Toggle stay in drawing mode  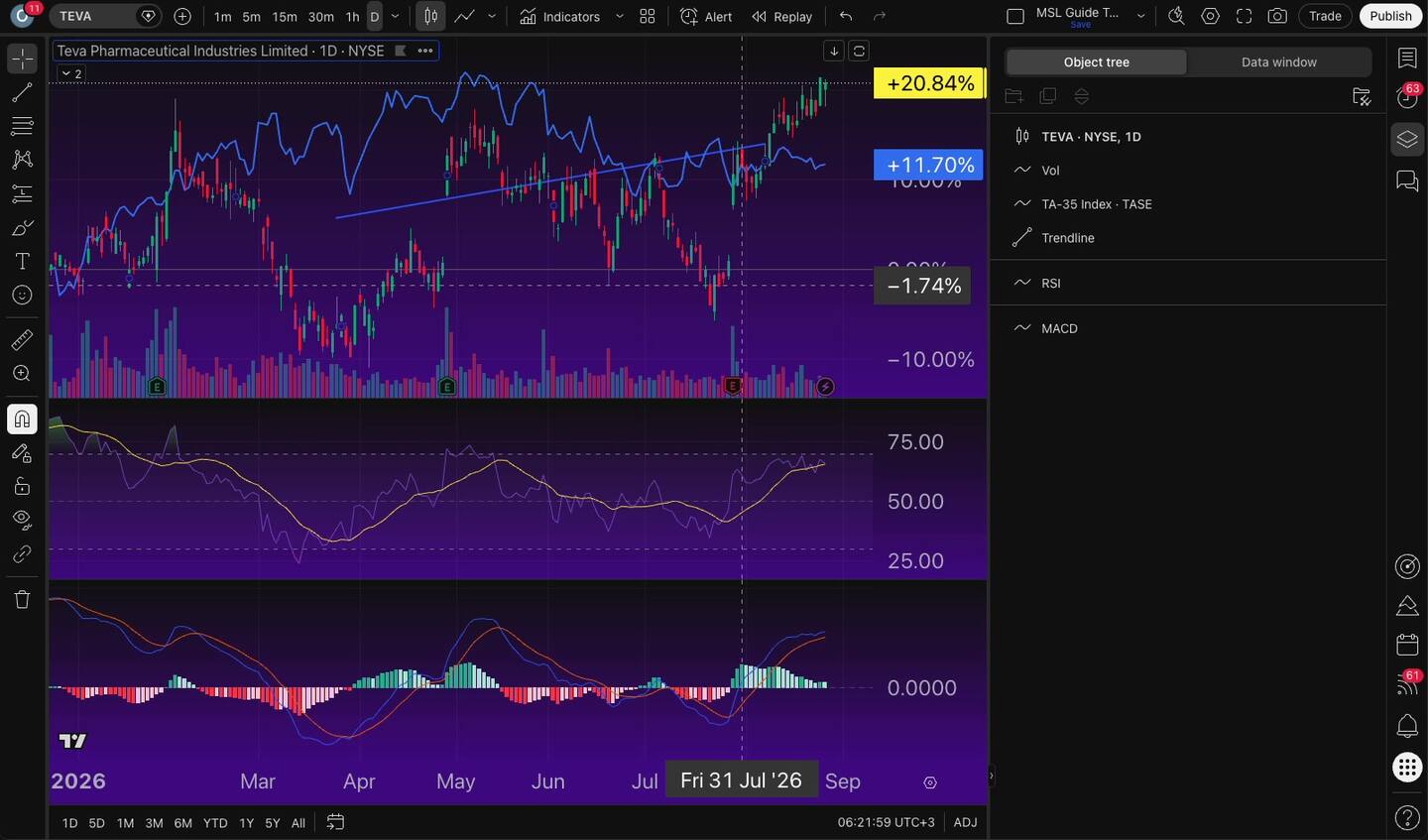pos(22,453)
